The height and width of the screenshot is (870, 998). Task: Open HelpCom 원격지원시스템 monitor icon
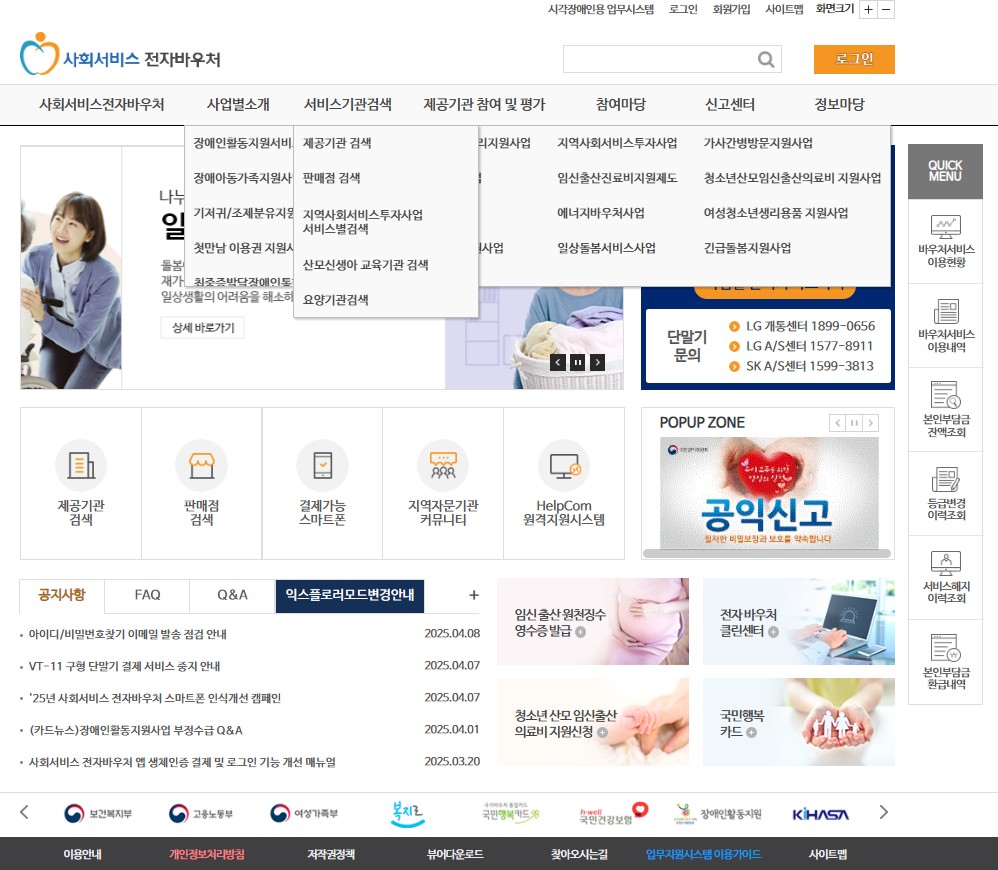(564, 466)
